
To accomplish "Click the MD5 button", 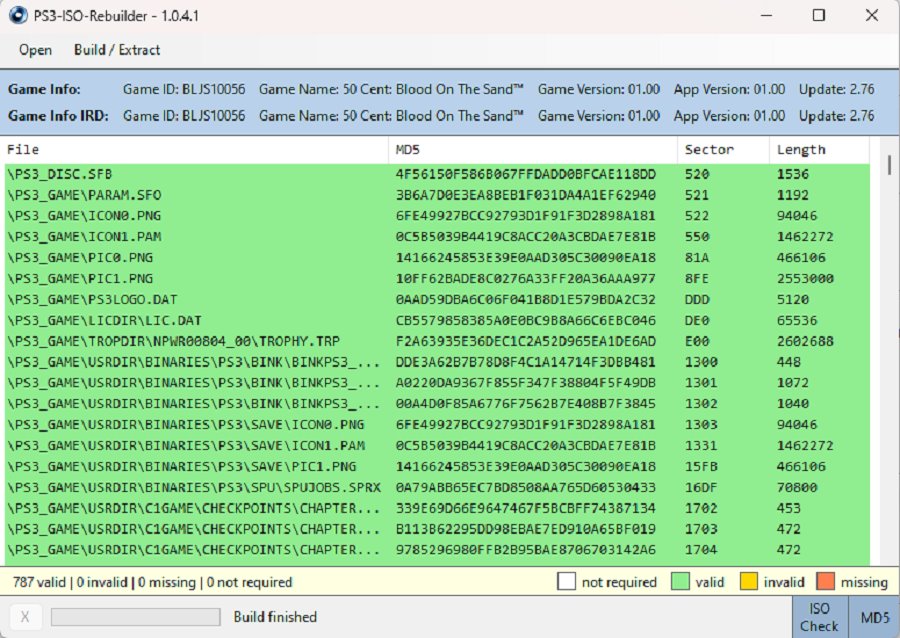I will coord(873,617).
